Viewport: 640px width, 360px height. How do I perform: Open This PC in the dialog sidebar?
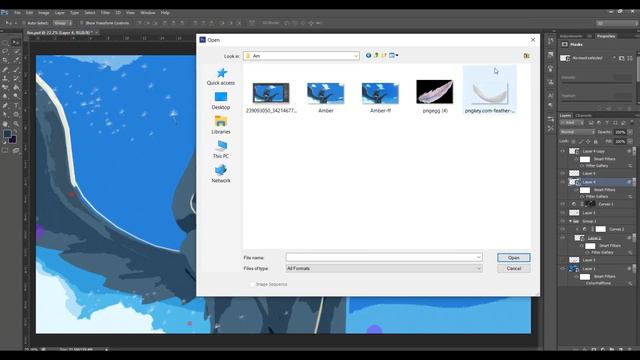(x=221, y=150)
